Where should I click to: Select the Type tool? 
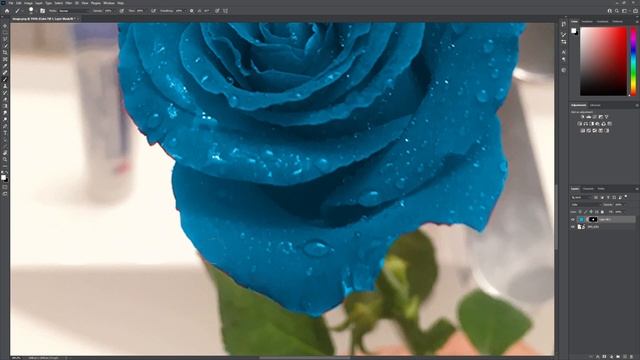coord(5,133)
